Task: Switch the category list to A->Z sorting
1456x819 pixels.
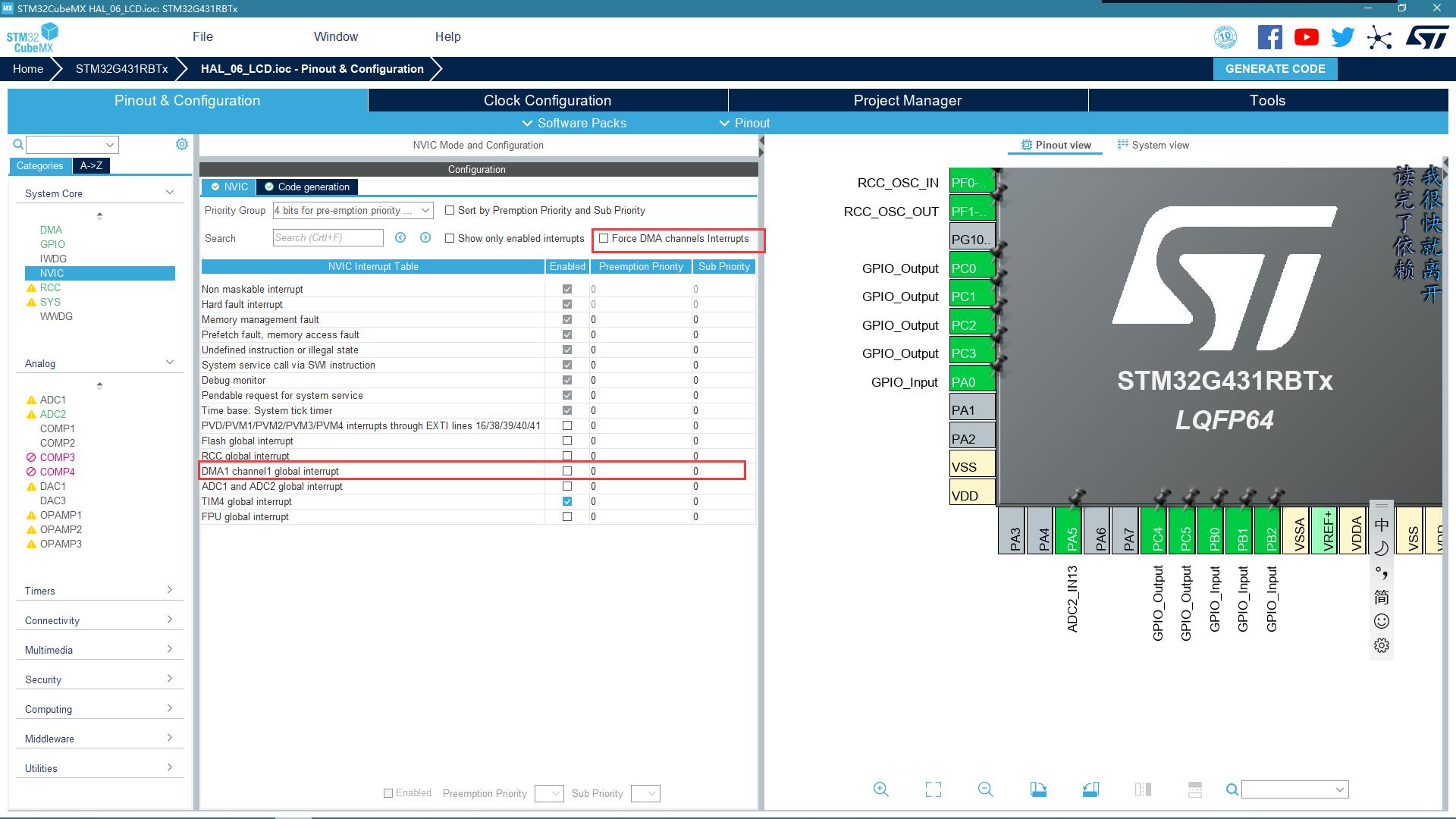Action: (91, 165)
